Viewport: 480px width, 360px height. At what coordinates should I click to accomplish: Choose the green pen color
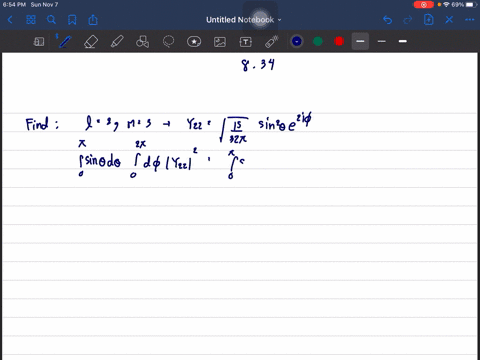(x=318, y=41)
